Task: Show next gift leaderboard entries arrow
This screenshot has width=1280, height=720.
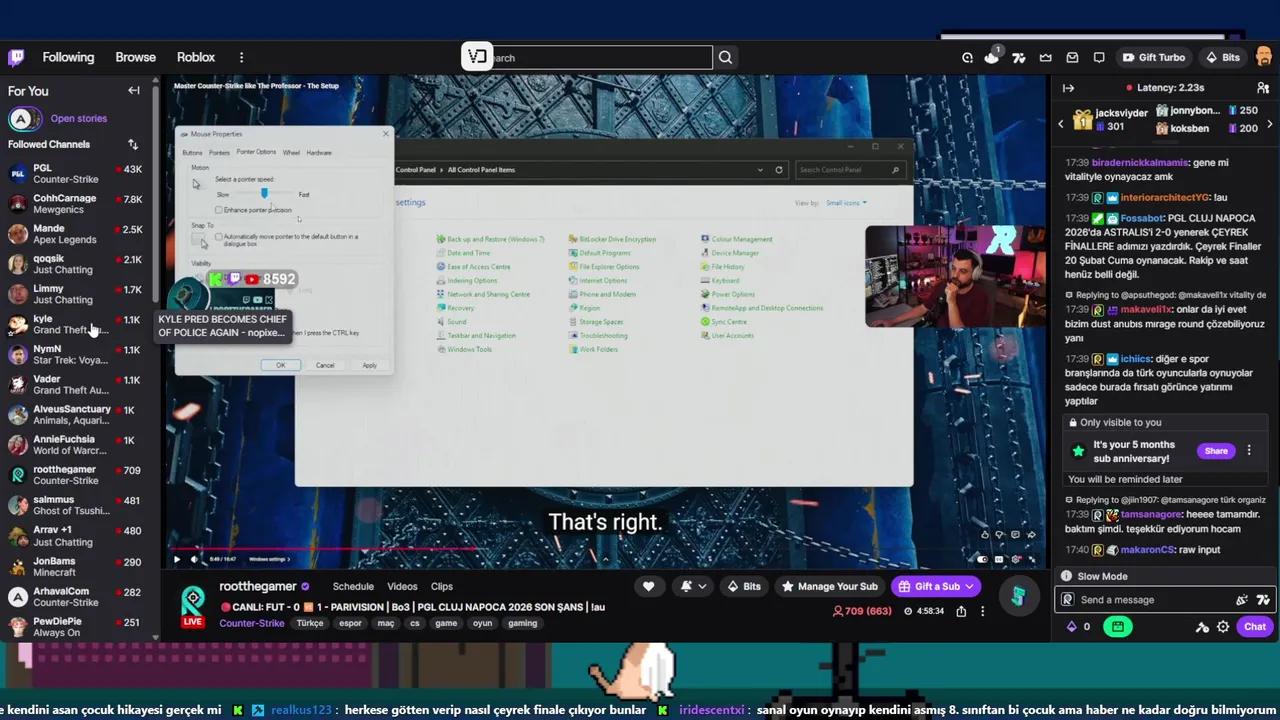Action: coord(1270,124)
